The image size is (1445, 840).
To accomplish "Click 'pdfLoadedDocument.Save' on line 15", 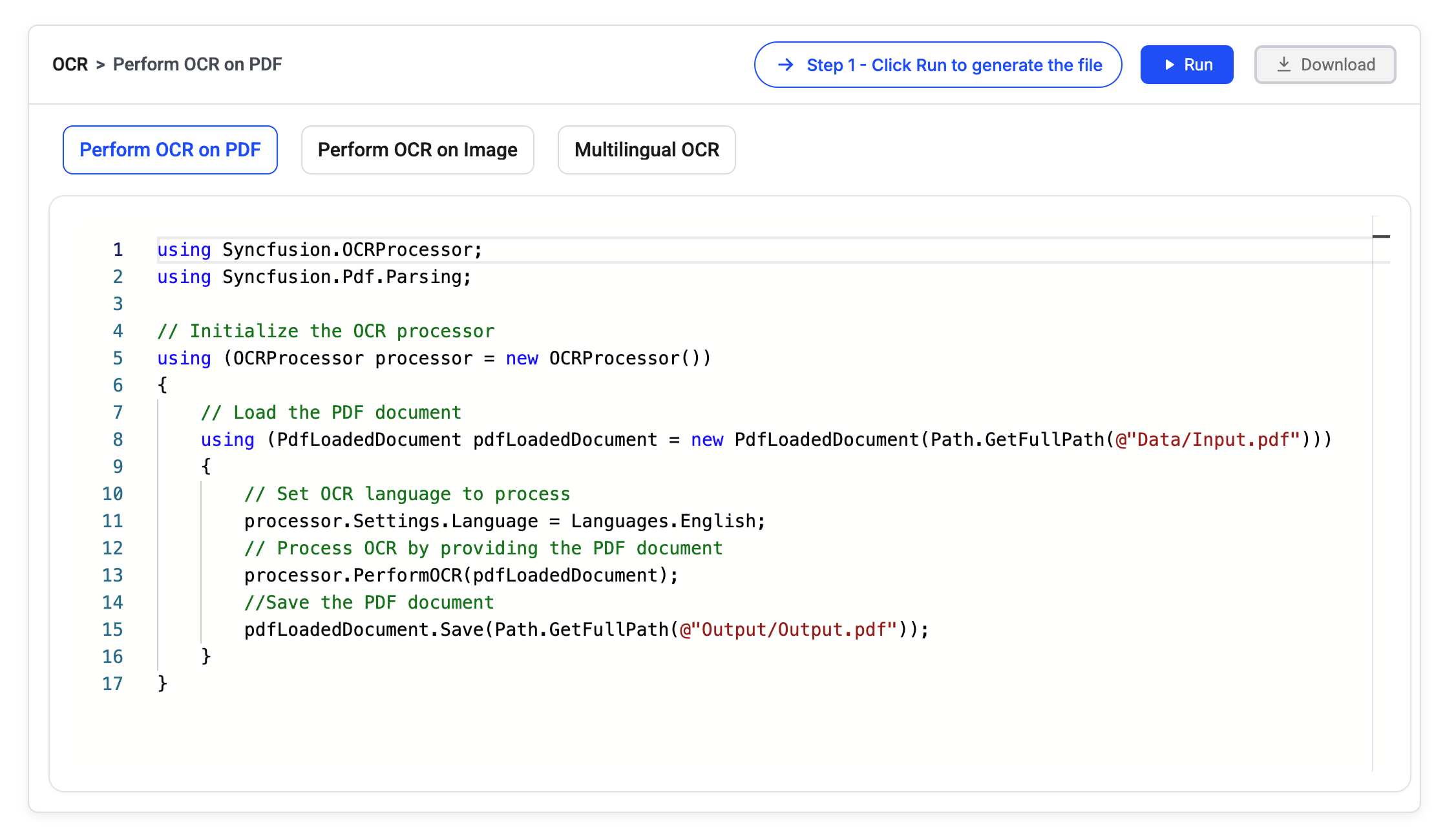I will point(364,629).
